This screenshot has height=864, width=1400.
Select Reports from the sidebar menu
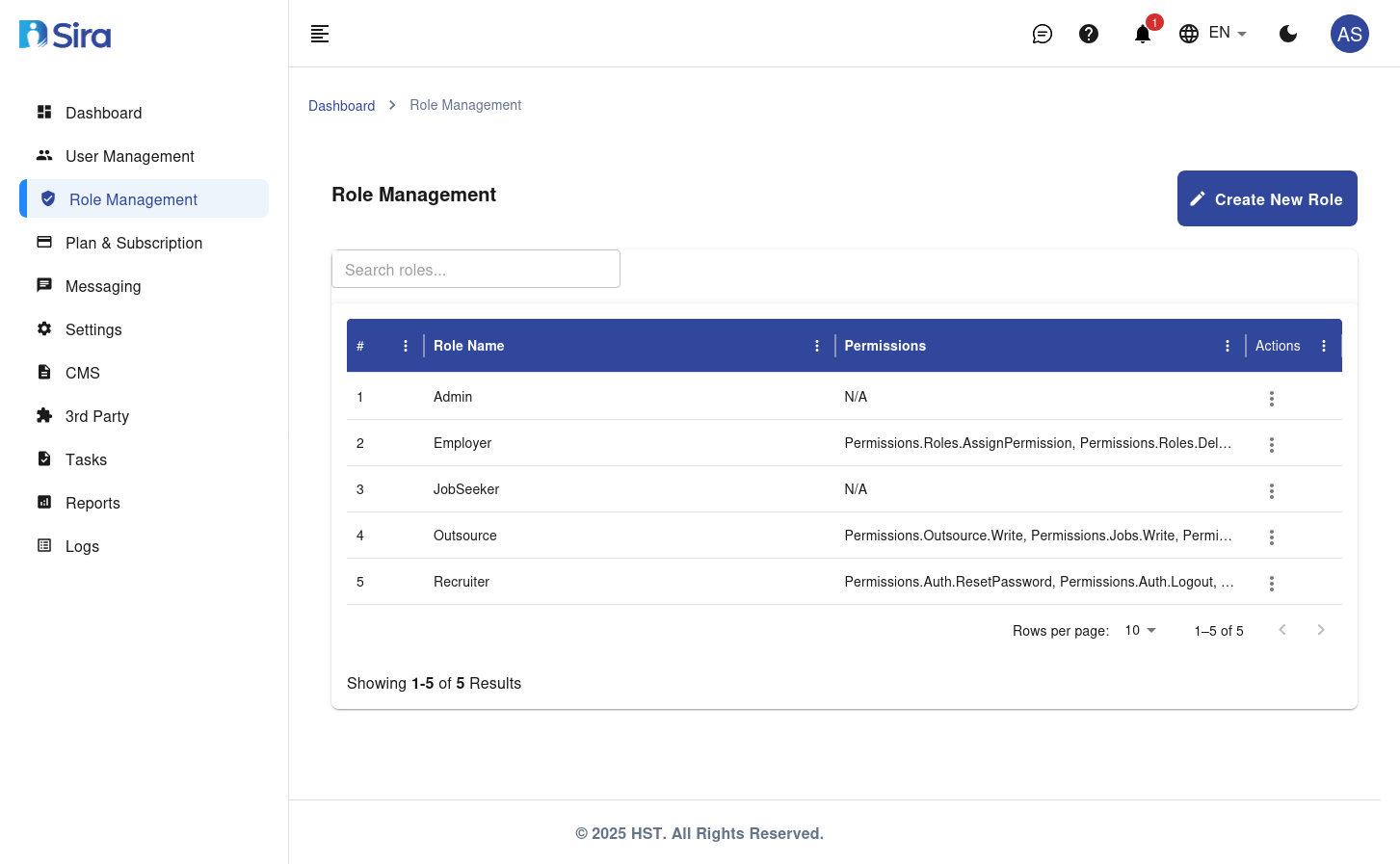pyautogui.click(x=92, y=503)
